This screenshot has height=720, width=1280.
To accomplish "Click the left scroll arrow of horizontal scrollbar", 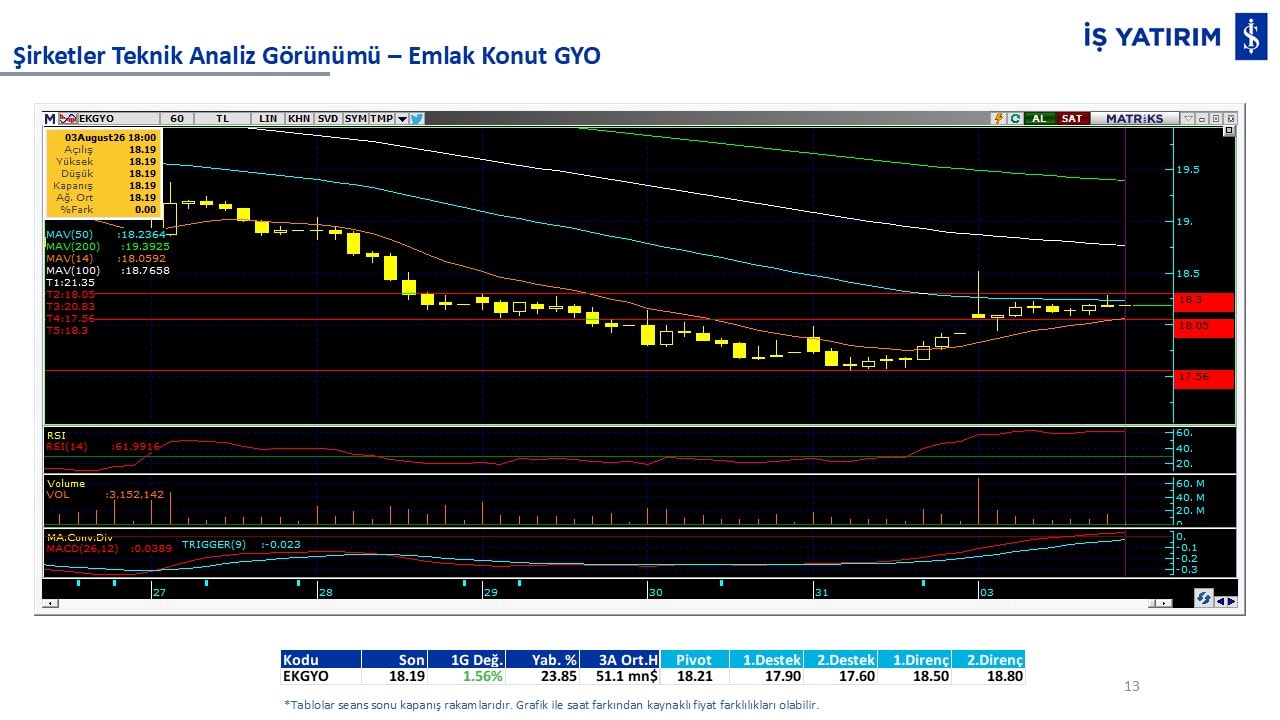I will point(50,603).
